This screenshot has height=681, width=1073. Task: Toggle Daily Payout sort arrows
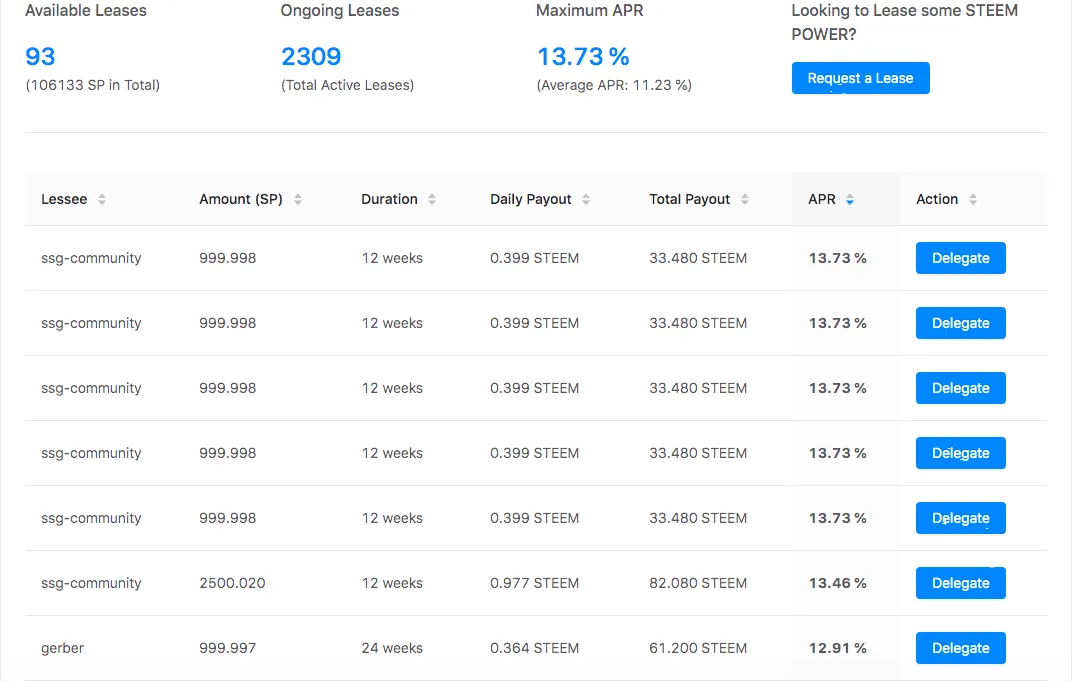(x=586, y=199)
